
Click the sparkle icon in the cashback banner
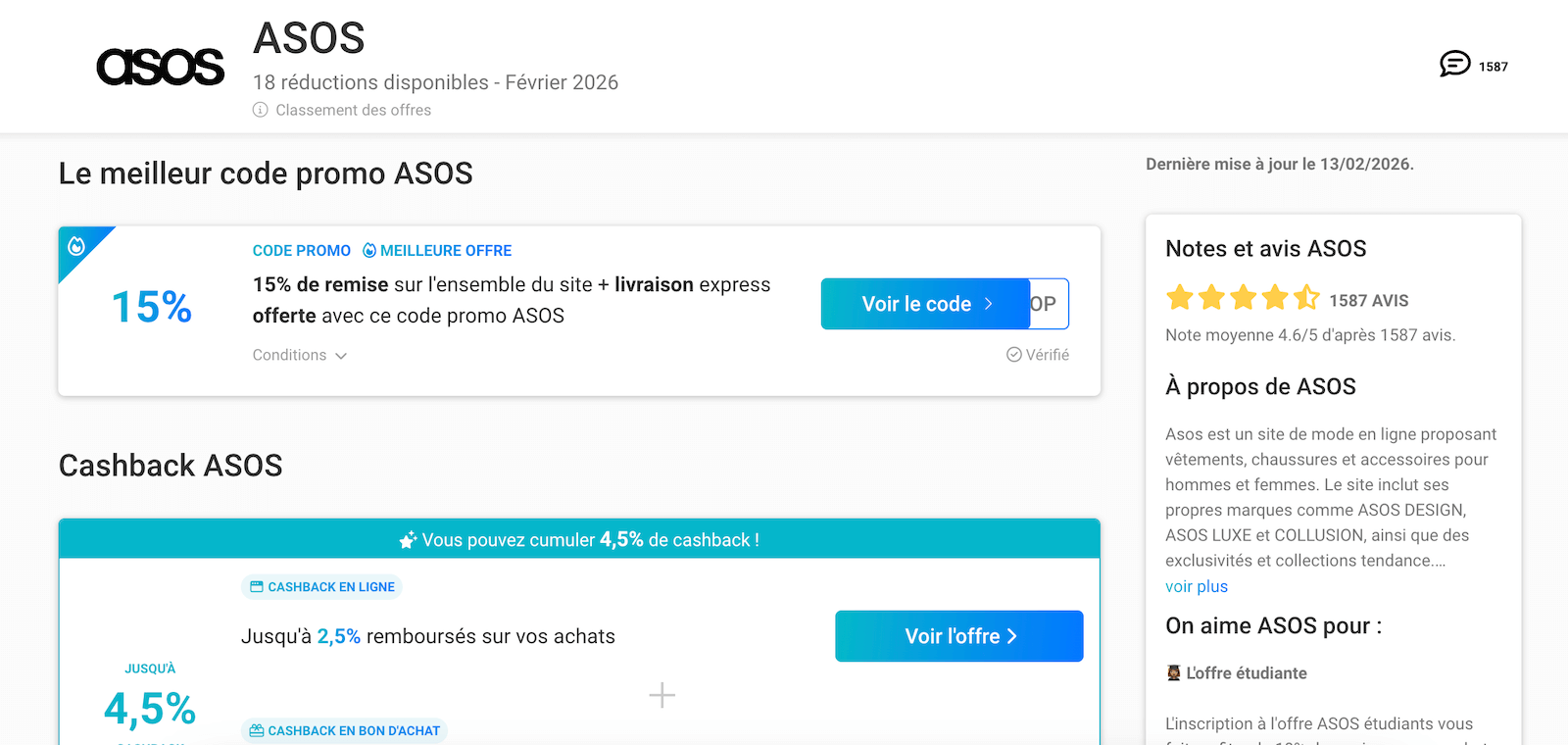pyautogui.click(x=411, y=539)
